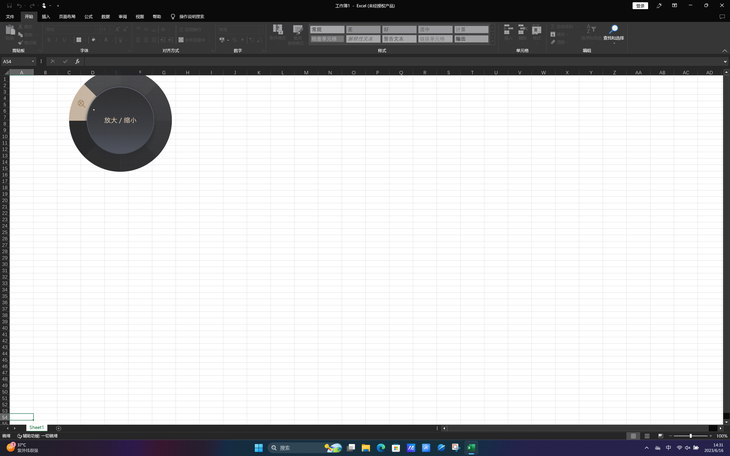
Task: Toggle bold formatting
Action: click(x=49, y=40)
